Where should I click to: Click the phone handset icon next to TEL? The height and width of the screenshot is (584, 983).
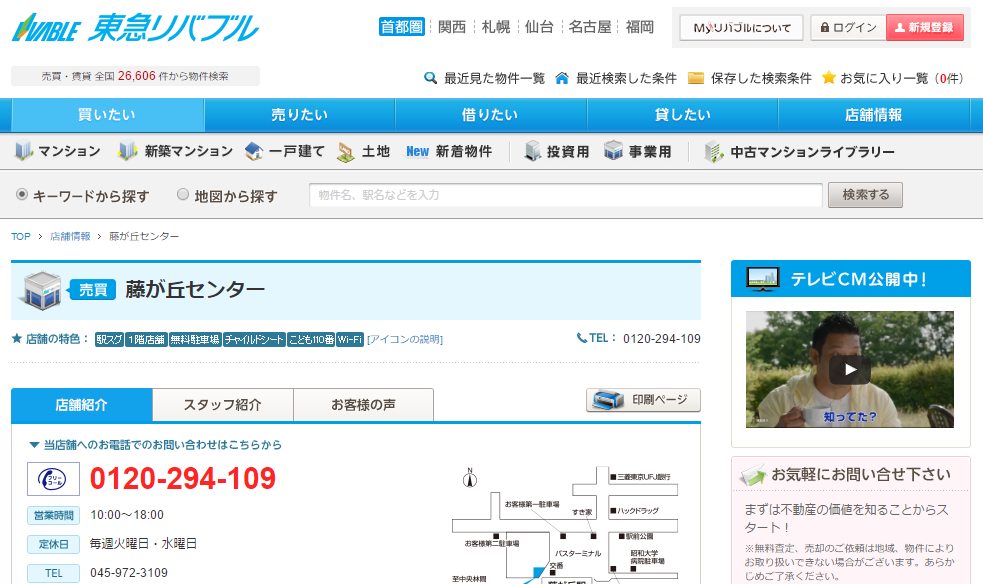(x=582, y=338)
